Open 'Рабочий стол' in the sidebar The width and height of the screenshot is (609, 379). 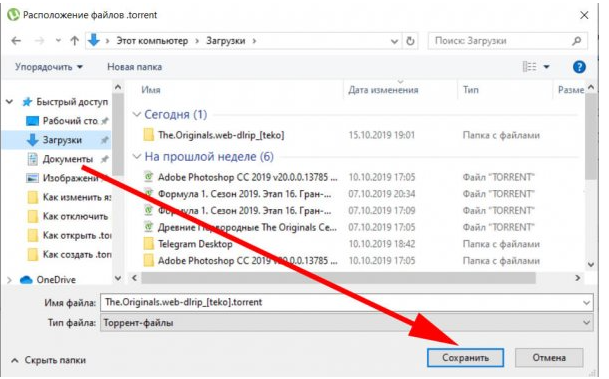tap(70, 121)
